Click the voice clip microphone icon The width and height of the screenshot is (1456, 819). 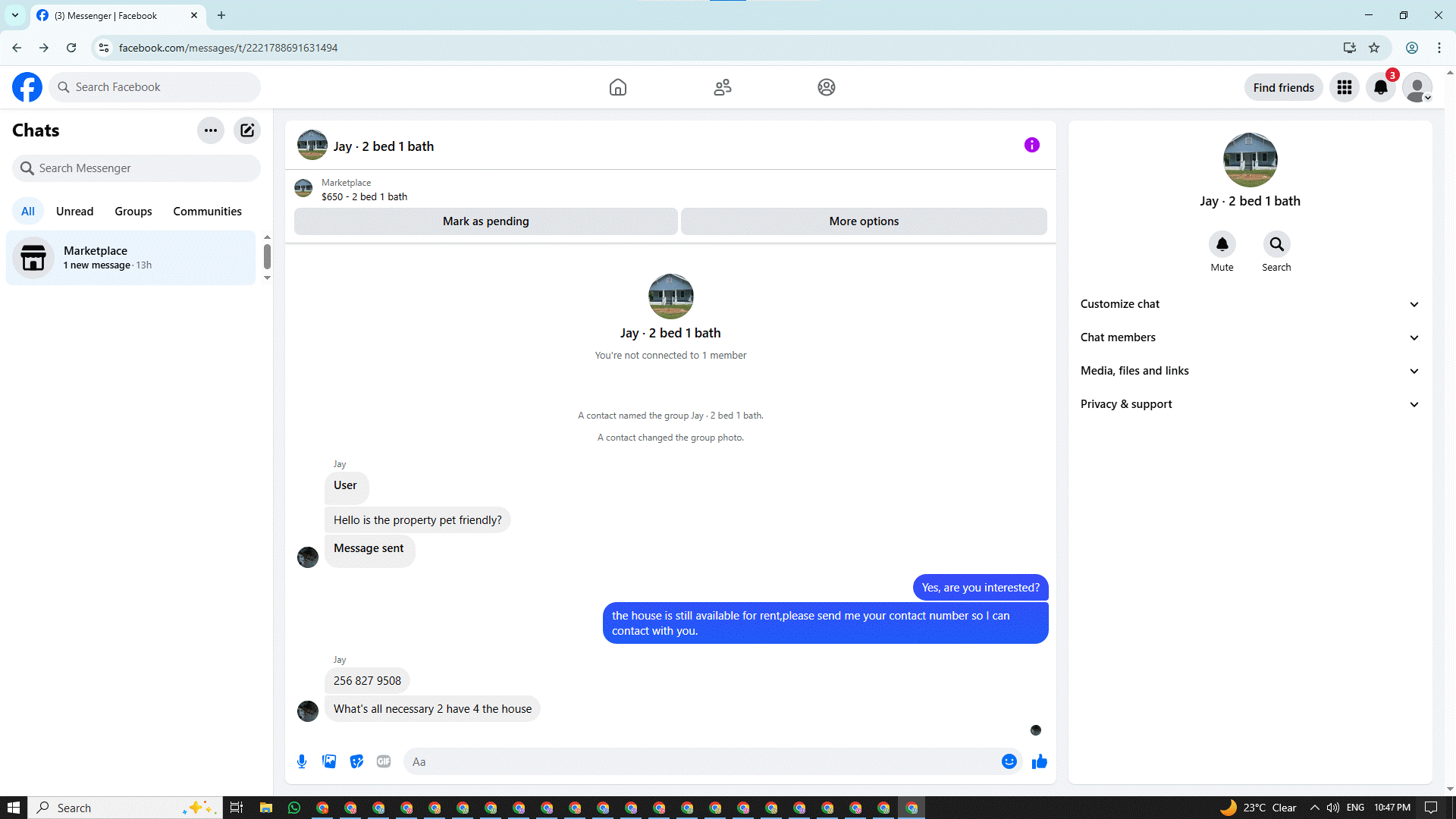(x=302, y=761)
